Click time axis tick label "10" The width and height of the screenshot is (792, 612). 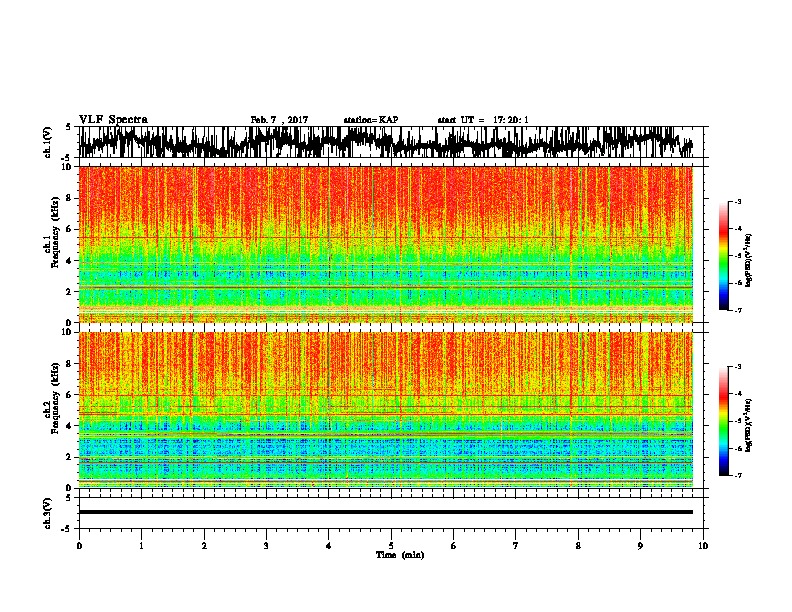tap(703, 546)
